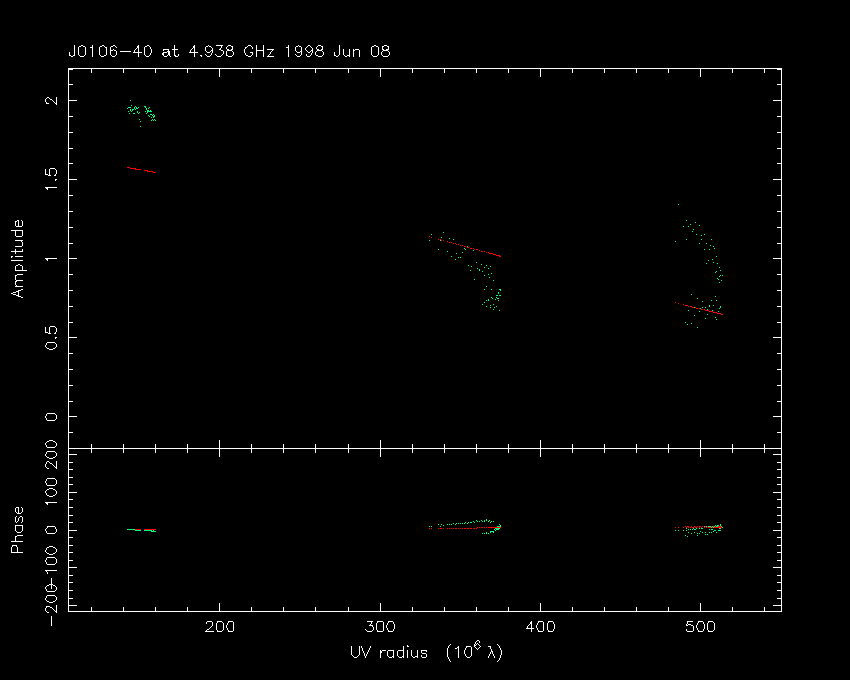Click the red model line near UV radius 500

coord(699,309)
